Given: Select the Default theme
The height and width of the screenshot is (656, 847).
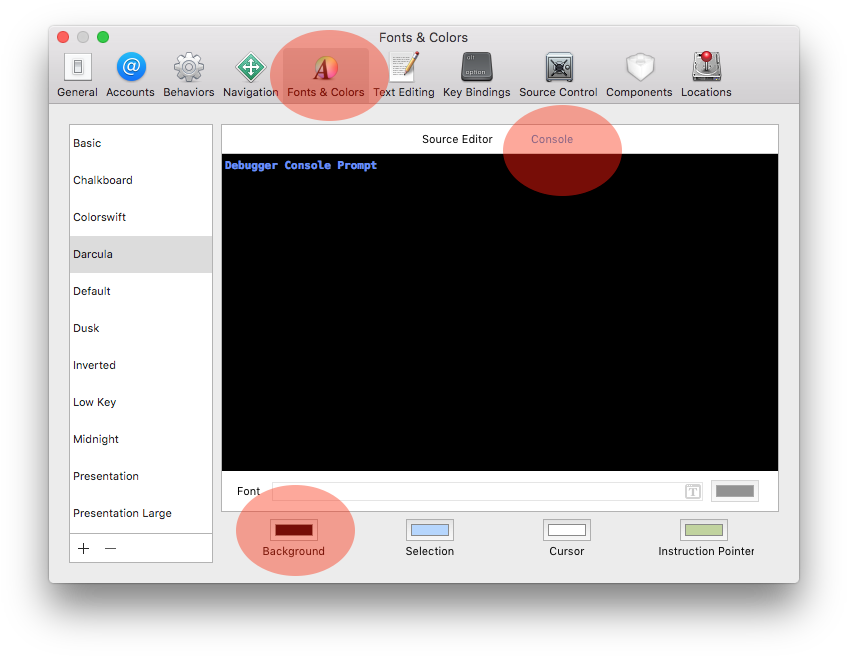Looking at the screenshot, I should pyautogui.click(x=140, y=291).
